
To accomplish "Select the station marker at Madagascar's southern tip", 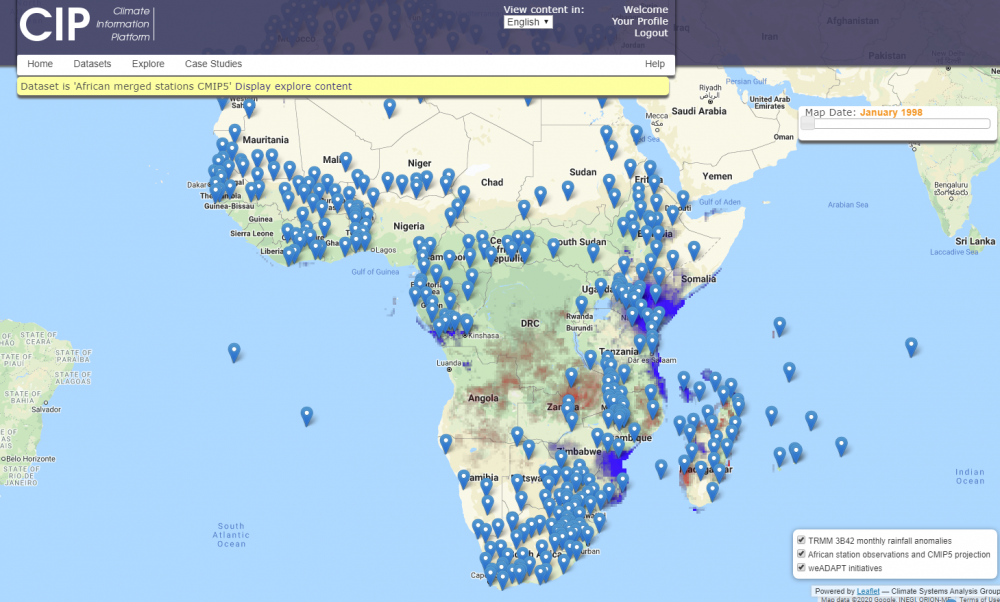I will (712, 491).
